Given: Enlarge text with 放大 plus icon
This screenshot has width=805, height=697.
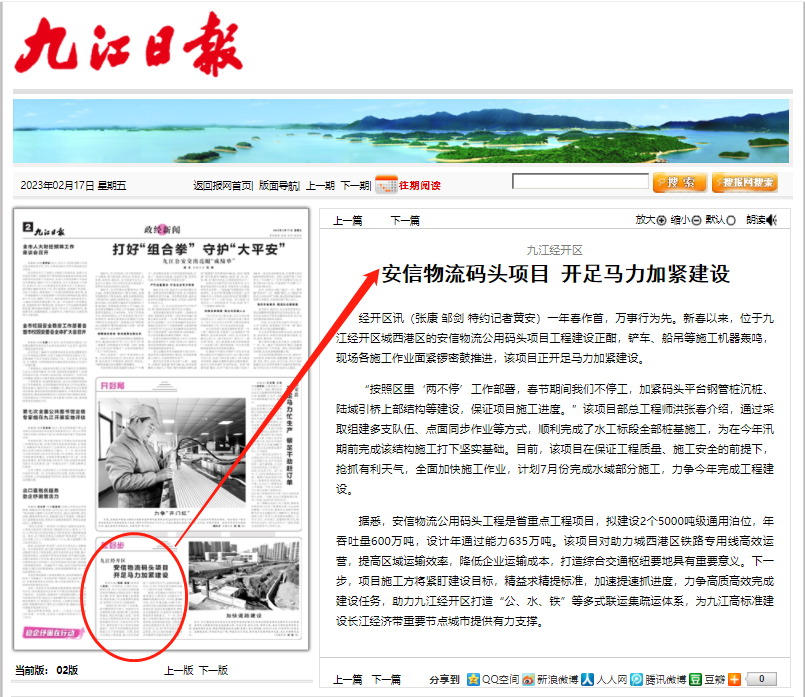Looking at the screenshot, I should (x=661, y=221).
